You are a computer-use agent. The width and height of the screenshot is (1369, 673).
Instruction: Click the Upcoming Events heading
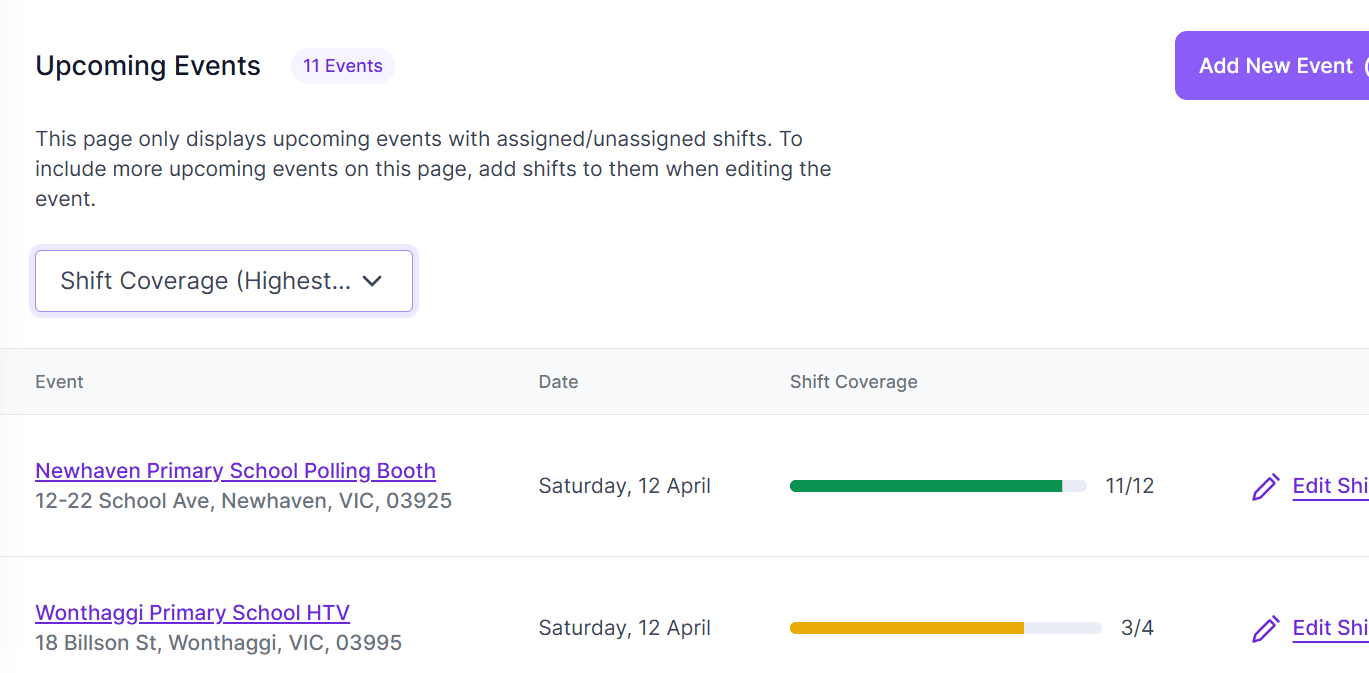tap(148, 66)
